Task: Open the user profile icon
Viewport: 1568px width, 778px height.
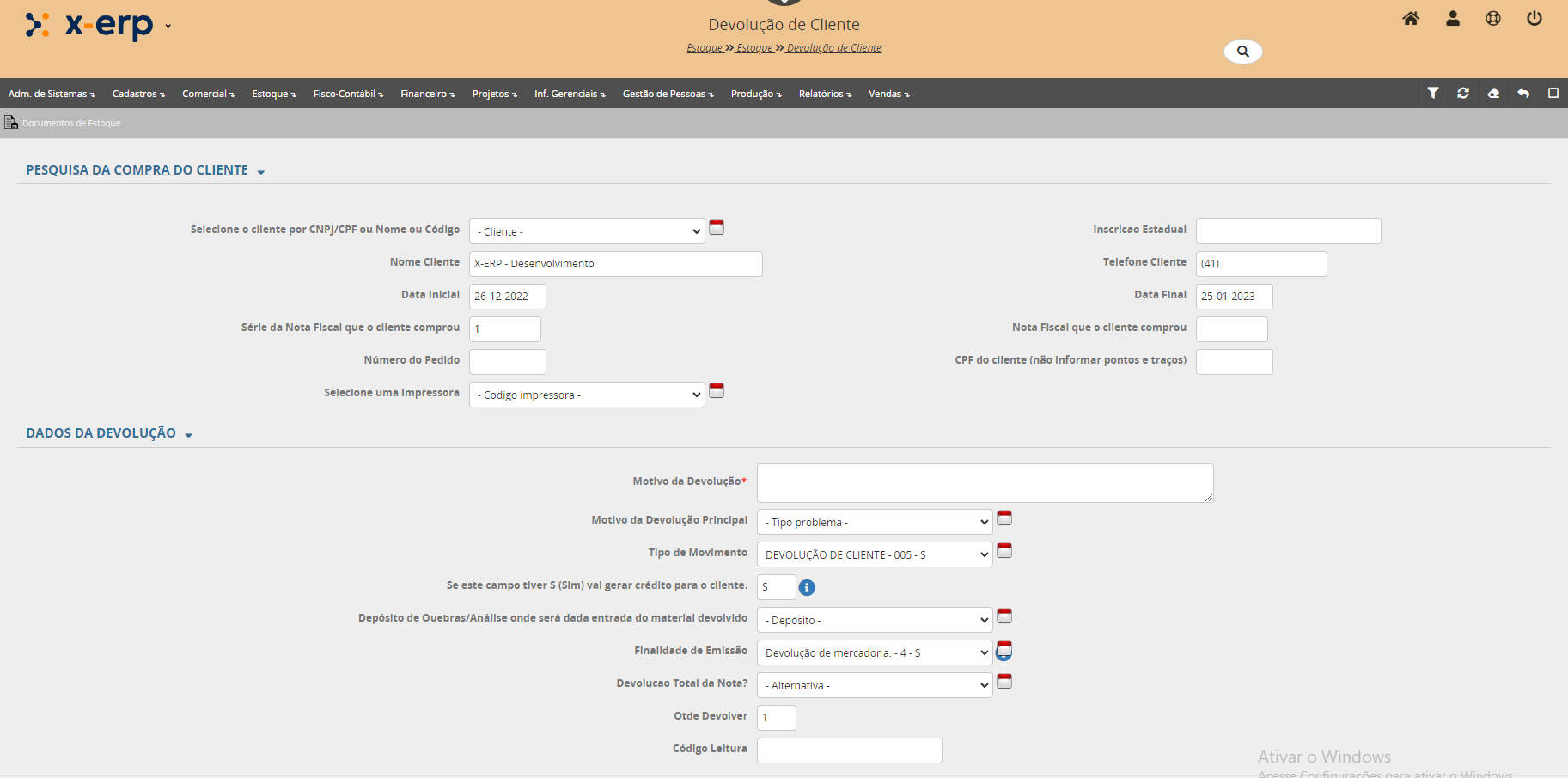Action: [x=1453, y=19]
